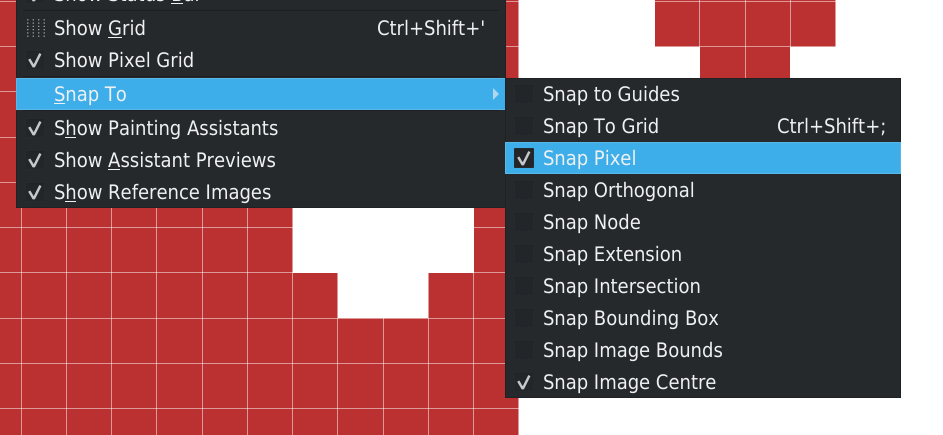Viewport: 943px width, 435px height.
Task: Uncheck the Snap Pixel checkbox
Action: 523,159
